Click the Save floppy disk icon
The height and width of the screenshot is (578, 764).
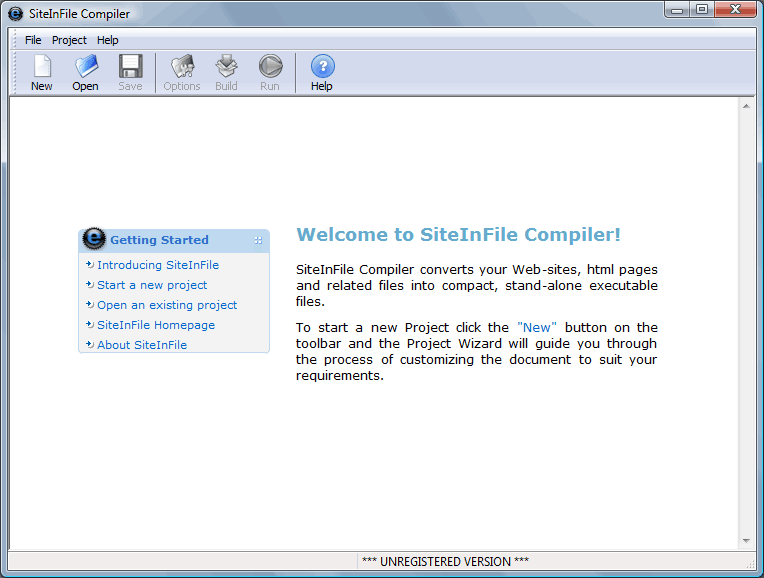click(x=130, y=67)
